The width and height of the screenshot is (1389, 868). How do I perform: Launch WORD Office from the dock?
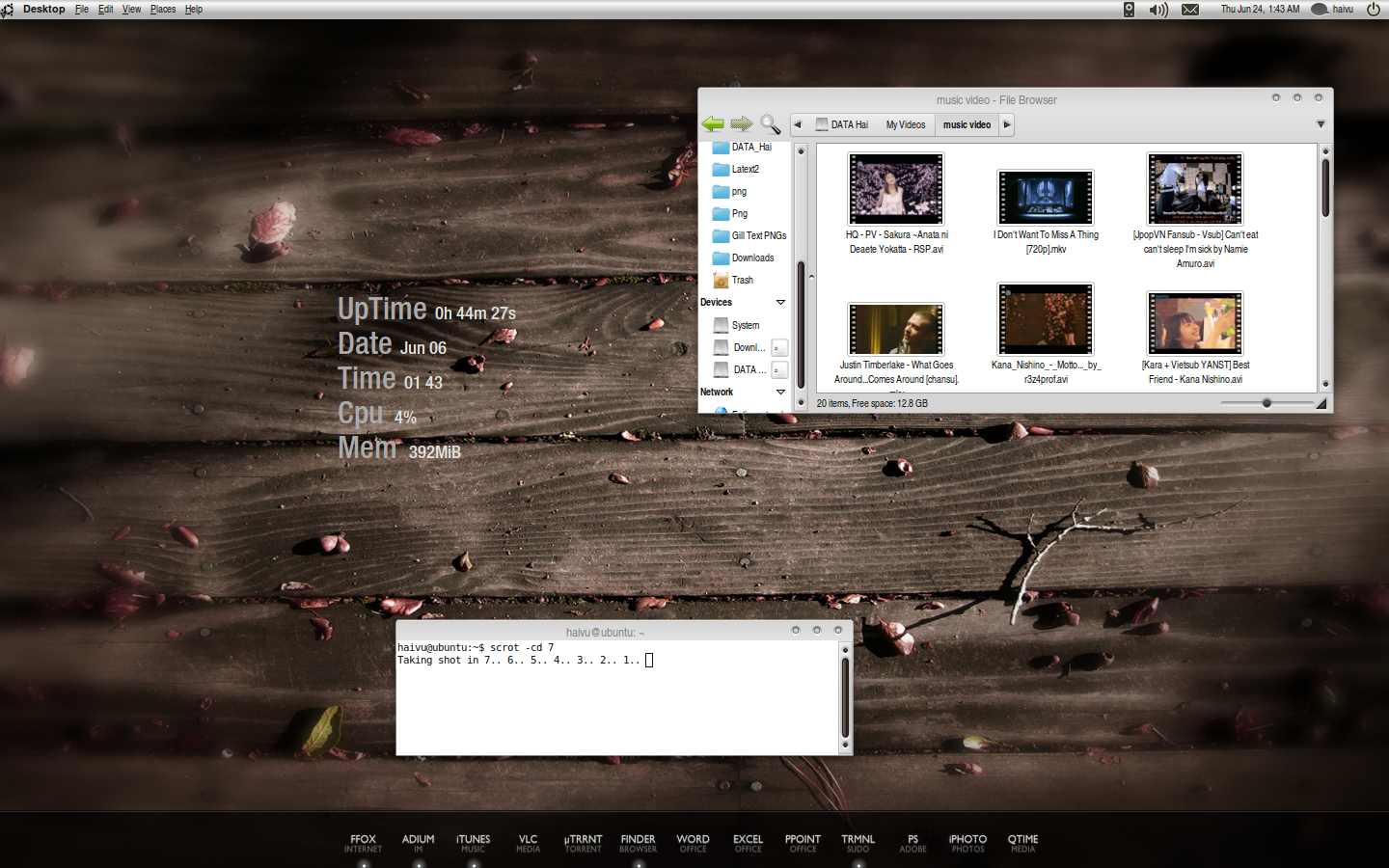tap(693, 844)
